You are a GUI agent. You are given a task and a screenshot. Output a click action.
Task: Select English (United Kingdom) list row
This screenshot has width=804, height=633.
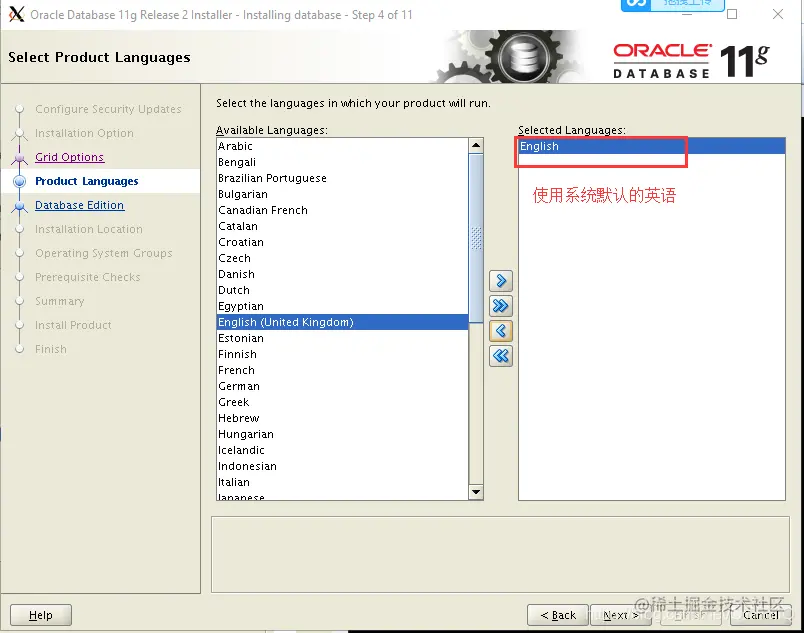coord(343,322)
